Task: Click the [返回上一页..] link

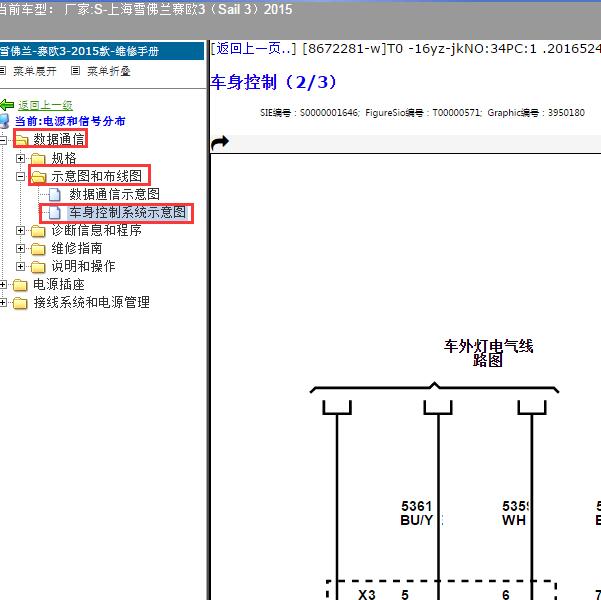Action: coord(253,47)
